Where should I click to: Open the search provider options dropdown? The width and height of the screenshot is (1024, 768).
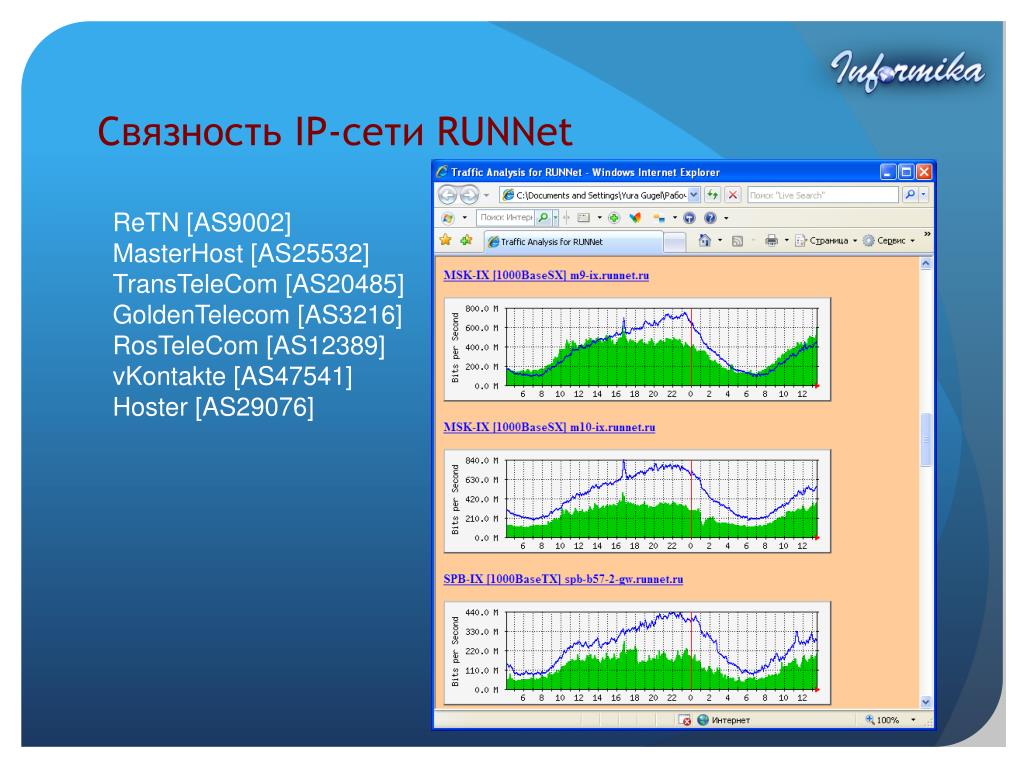click(x=923, y=195)
